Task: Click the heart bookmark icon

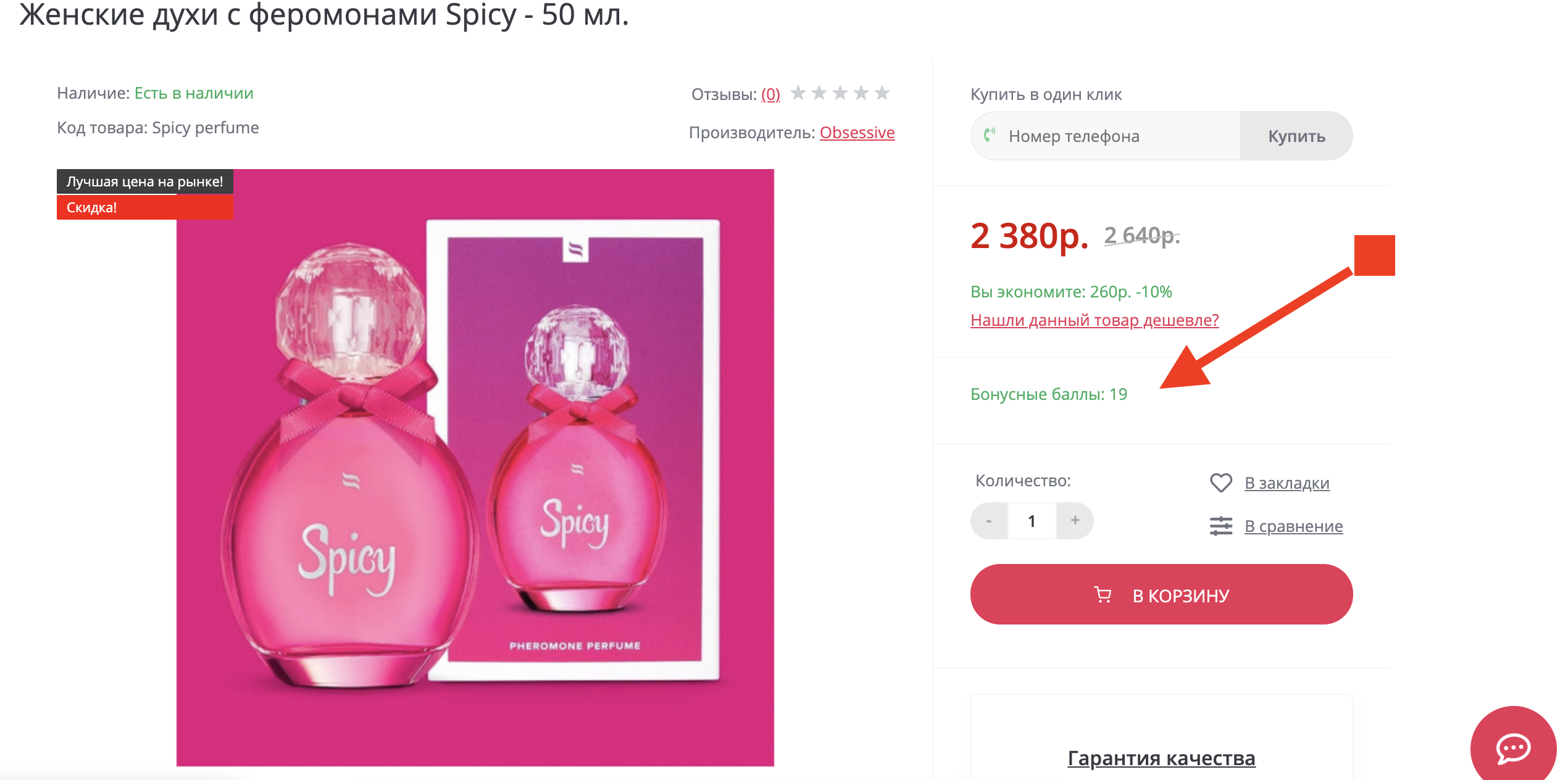Action: 1220,483
